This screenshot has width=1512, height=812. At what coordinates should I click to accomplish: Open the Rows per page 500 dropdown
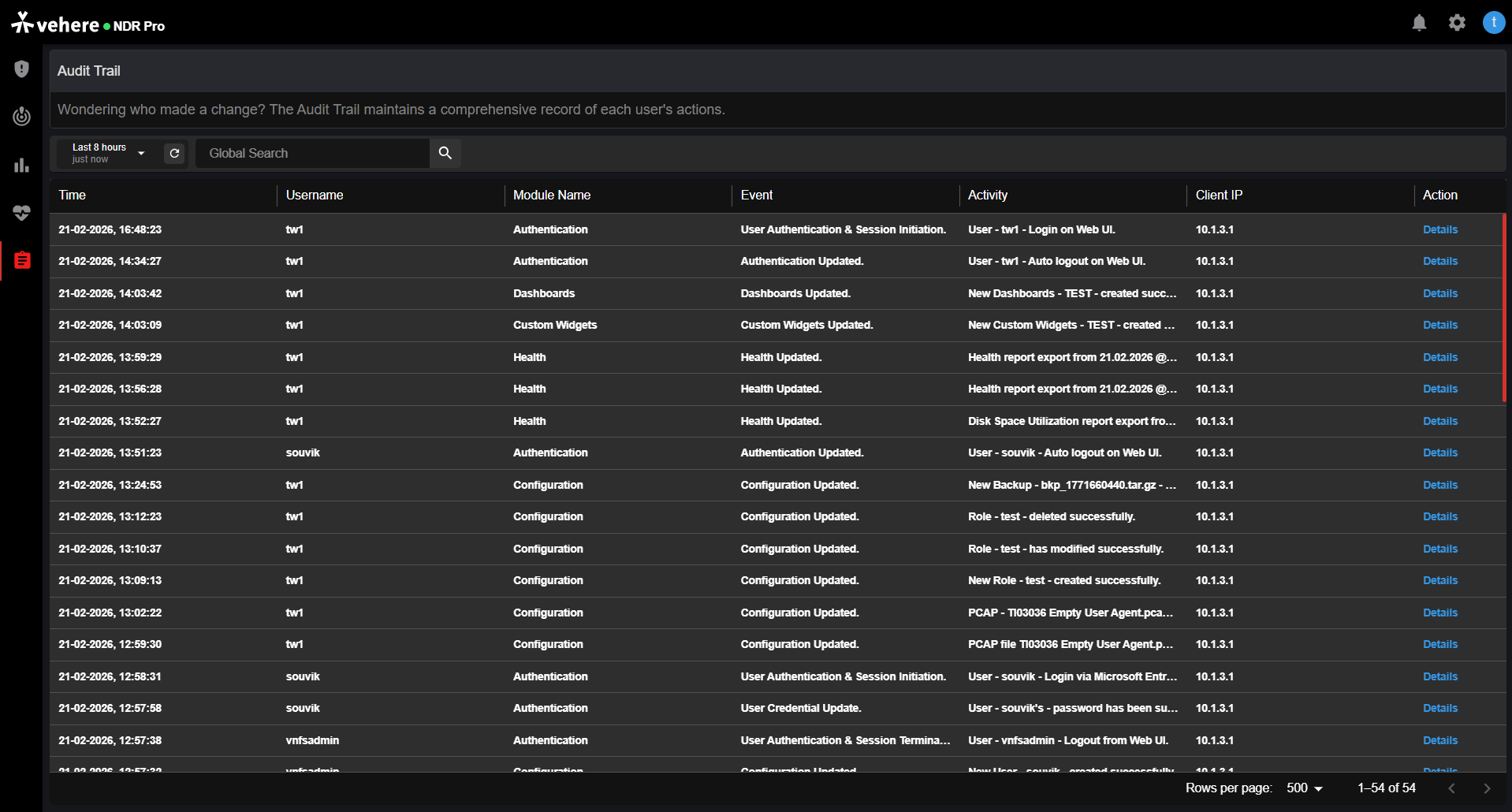pyautogui.click(x=1305, y=788)
